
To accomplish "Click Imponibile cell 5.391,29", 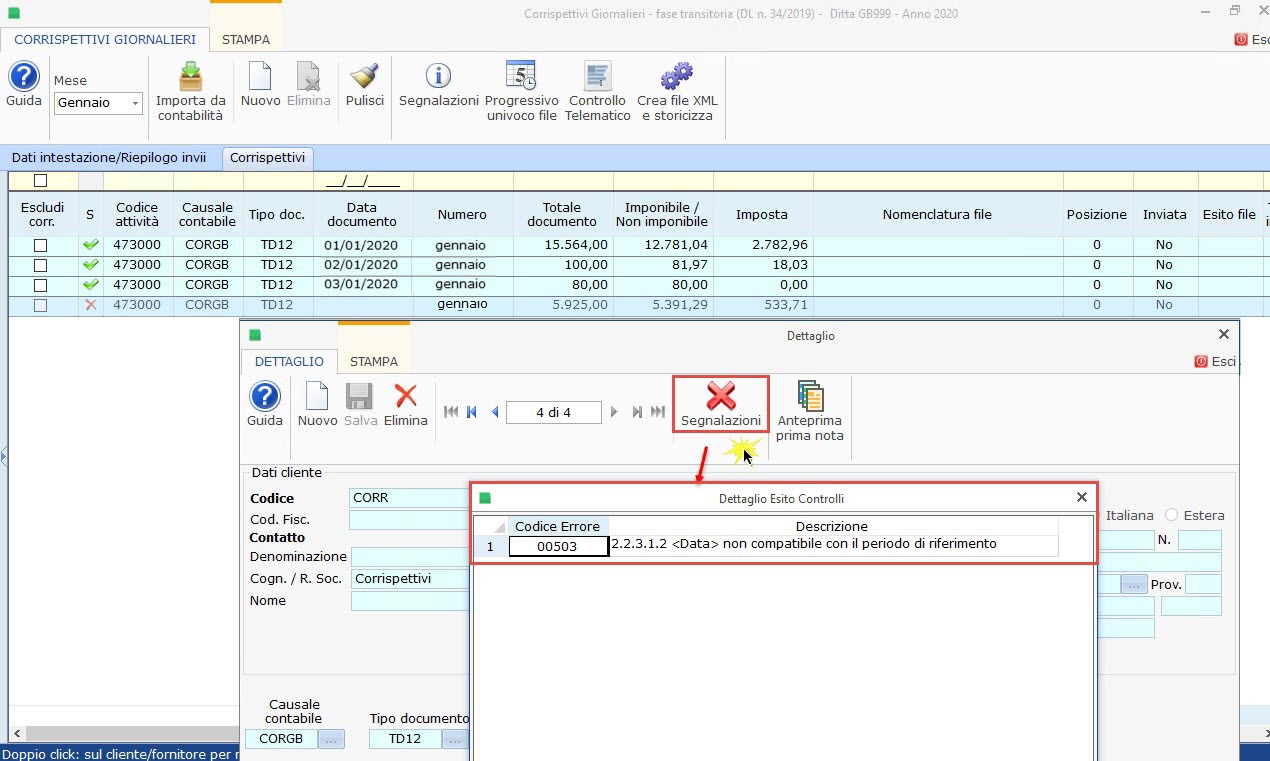I will point(661,305).
